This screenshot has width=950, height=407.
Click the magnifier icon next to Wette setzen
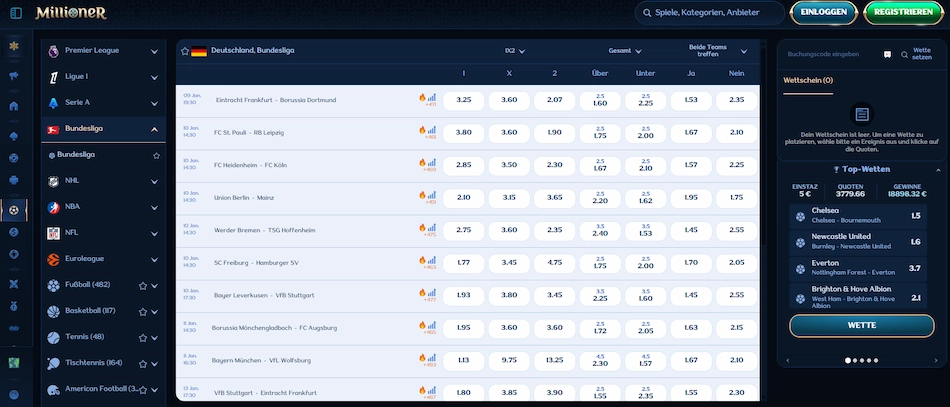[905, 55]
